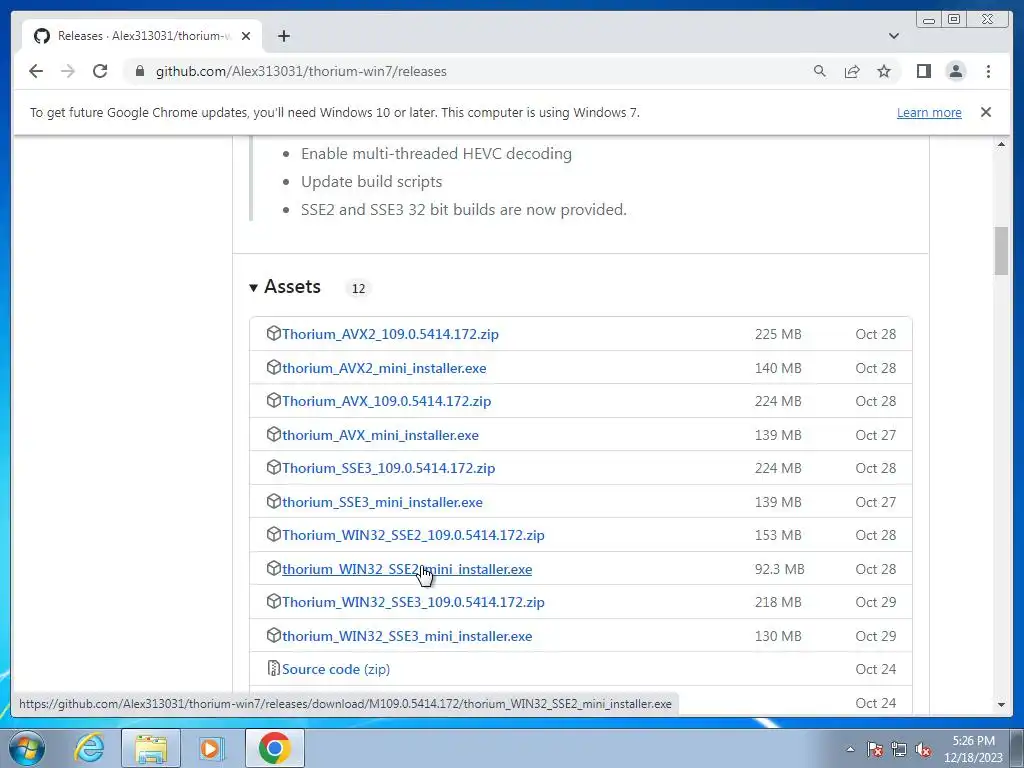Click package icon beside Thorium_AVX zip
Screen dimensions: 1024x768
pos(274,400)
